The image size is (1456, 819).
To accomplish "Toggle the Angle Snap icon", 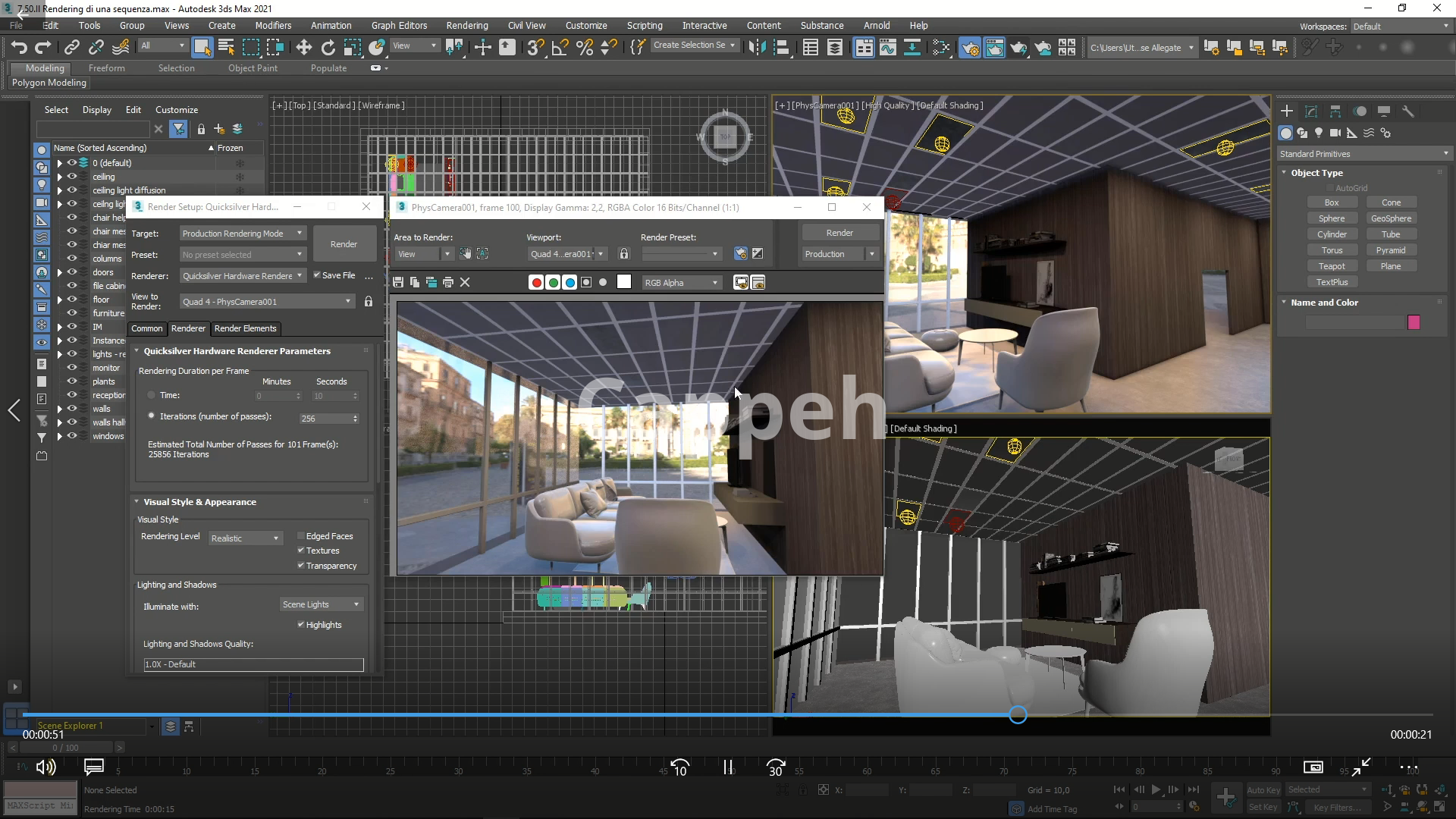I will (560, 47).
